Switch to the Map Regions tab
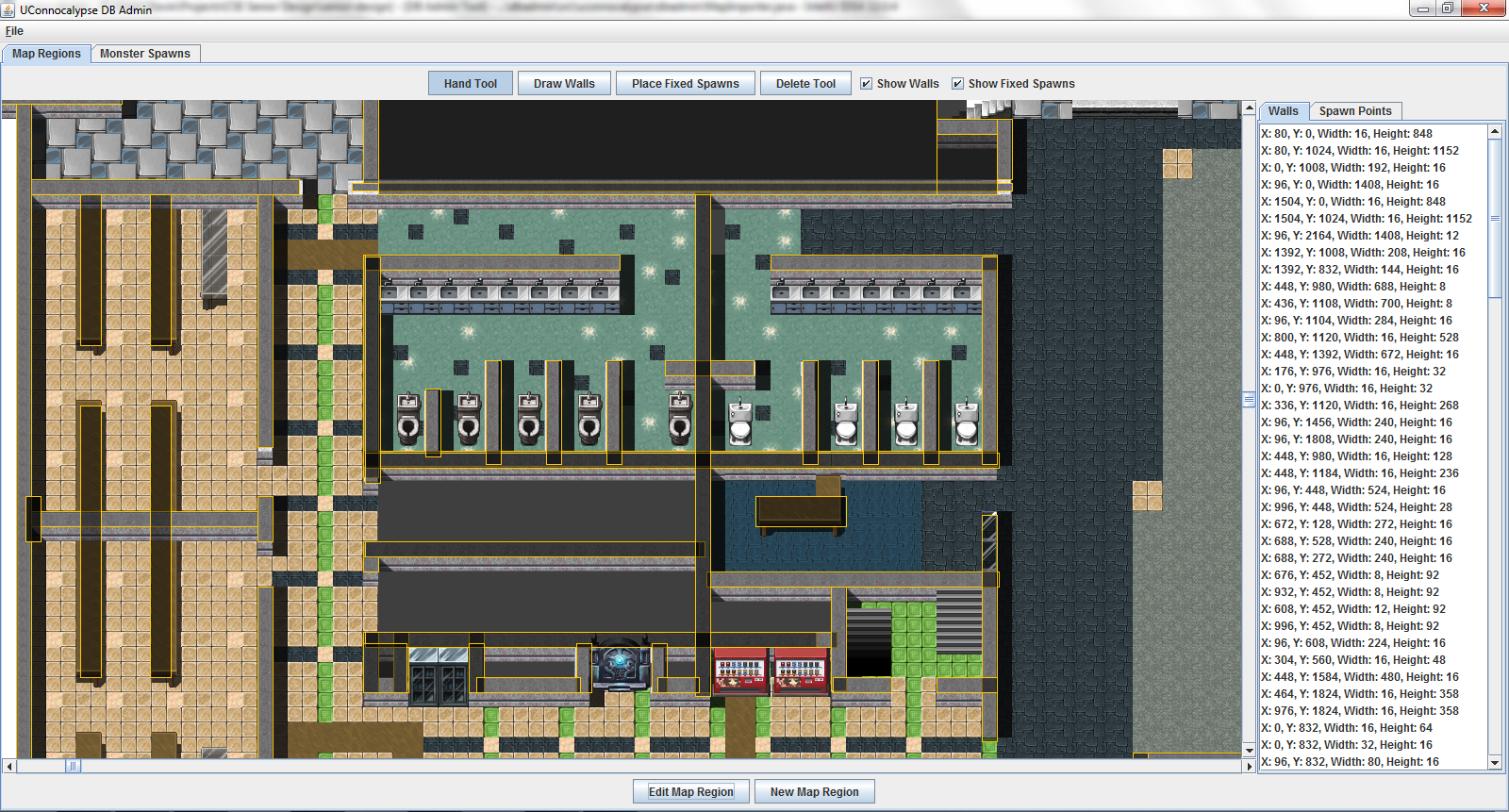The height and width of the screenshot is (812, 1509). tap(46, 54)
